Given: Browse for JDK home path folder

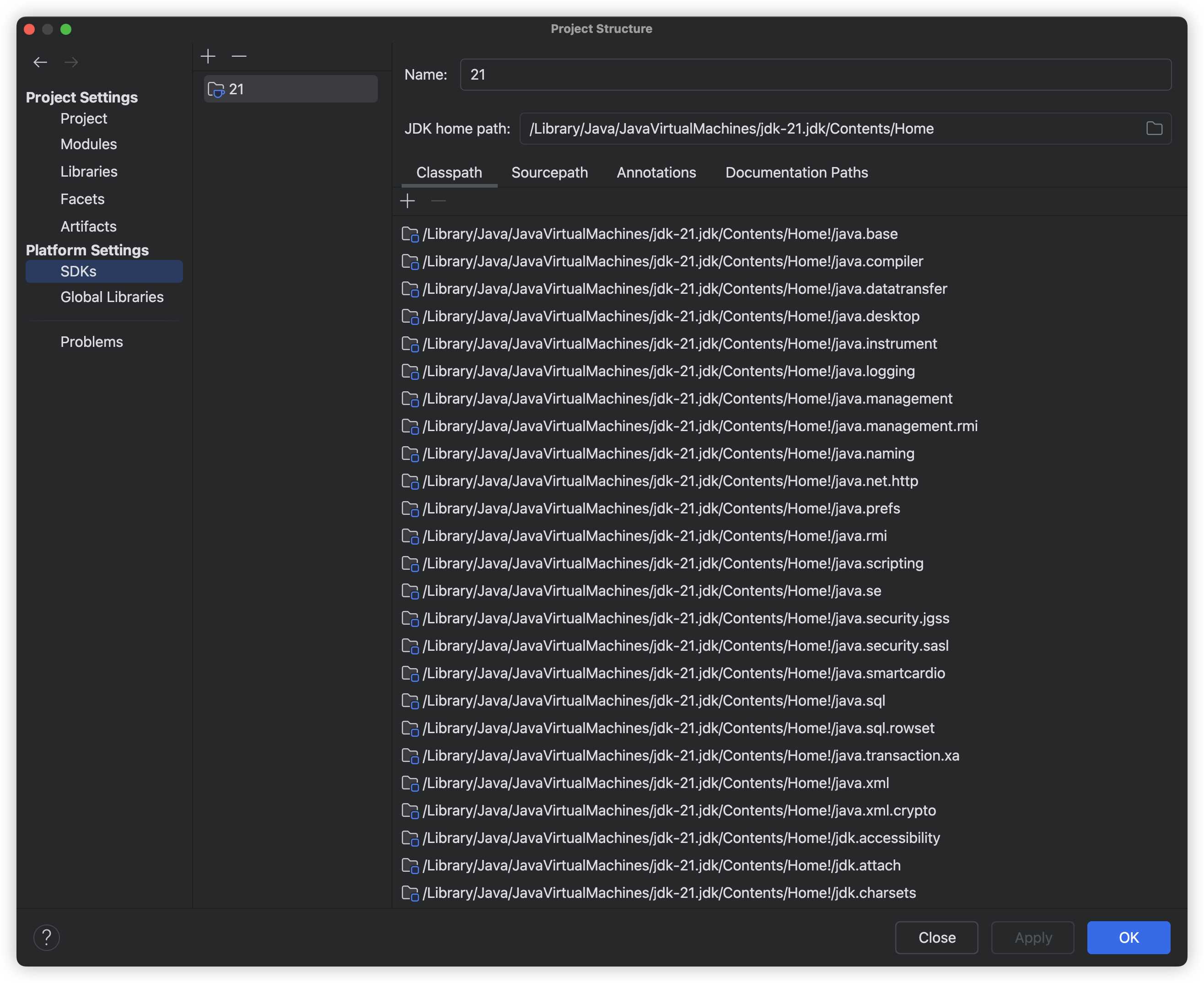Looking at the screenshot, I should click(x=1154, y=129).
